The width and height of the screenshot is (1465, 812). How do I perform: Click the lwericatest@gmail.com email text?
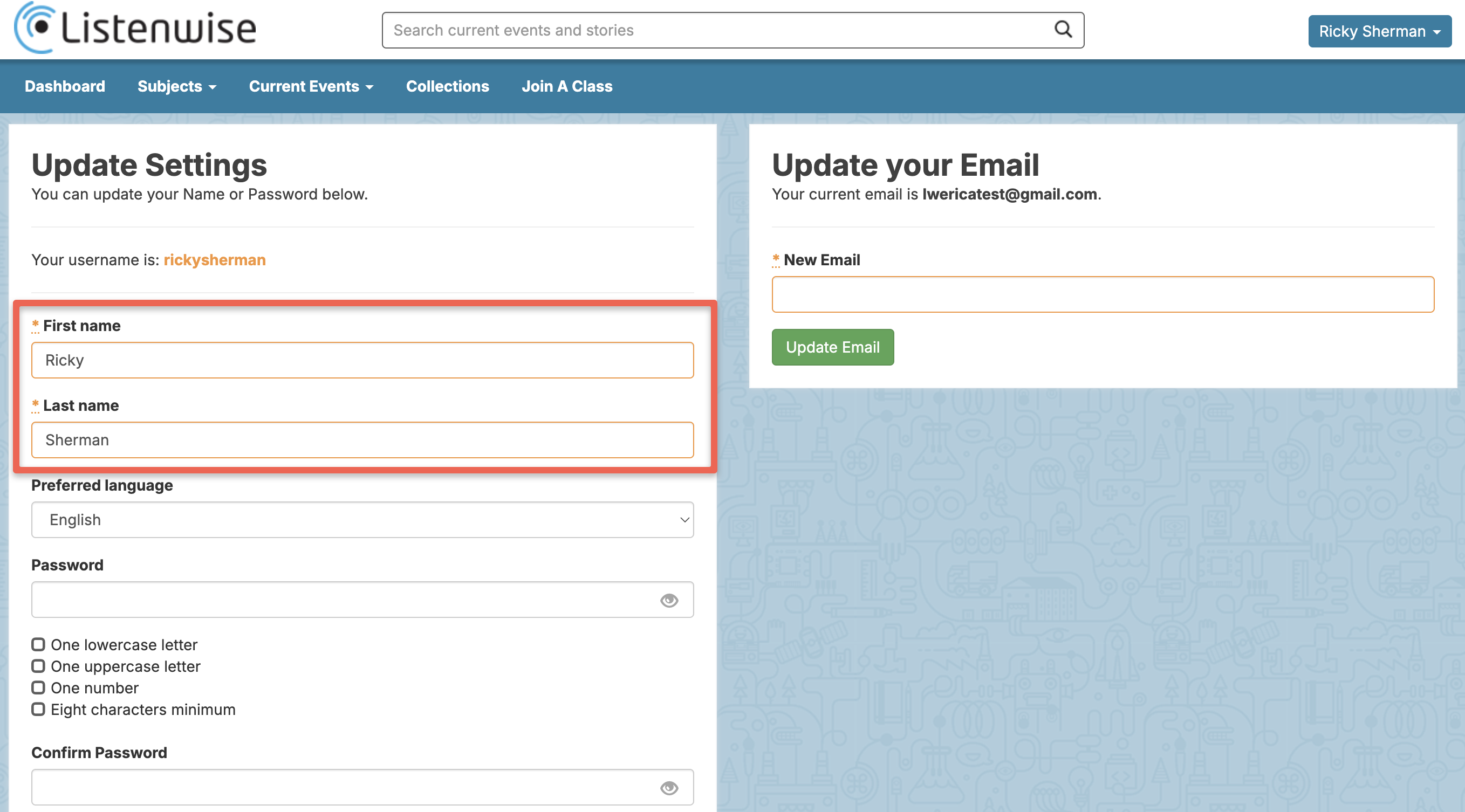click(x=1009, y=194)
